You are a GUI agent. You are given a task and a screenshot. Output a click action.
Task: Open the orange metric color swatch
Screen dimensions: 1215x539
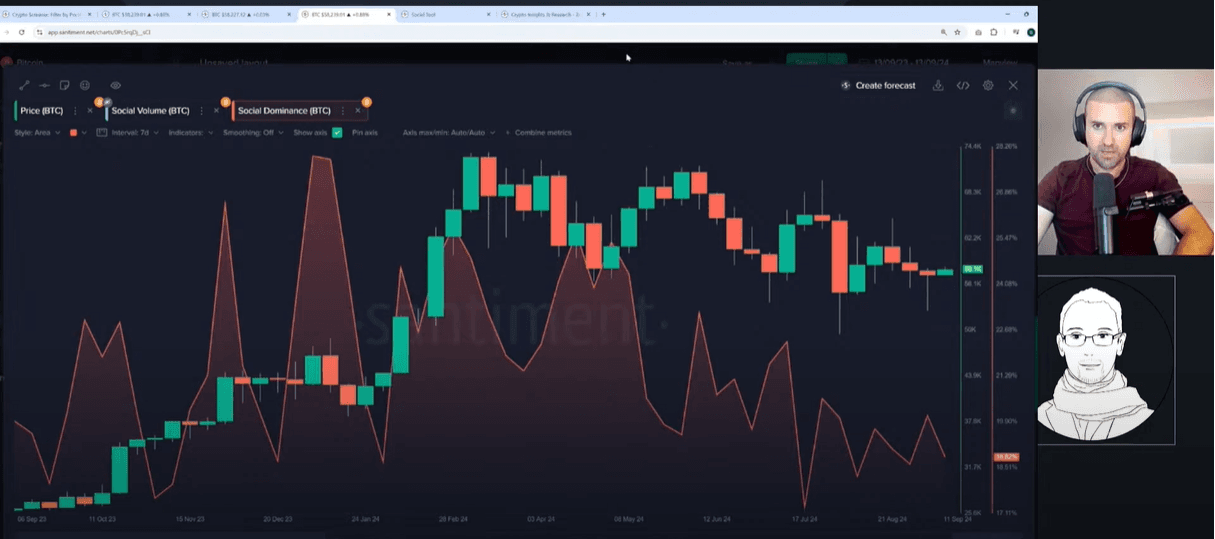pyautogui.click(x=73, y=132)
